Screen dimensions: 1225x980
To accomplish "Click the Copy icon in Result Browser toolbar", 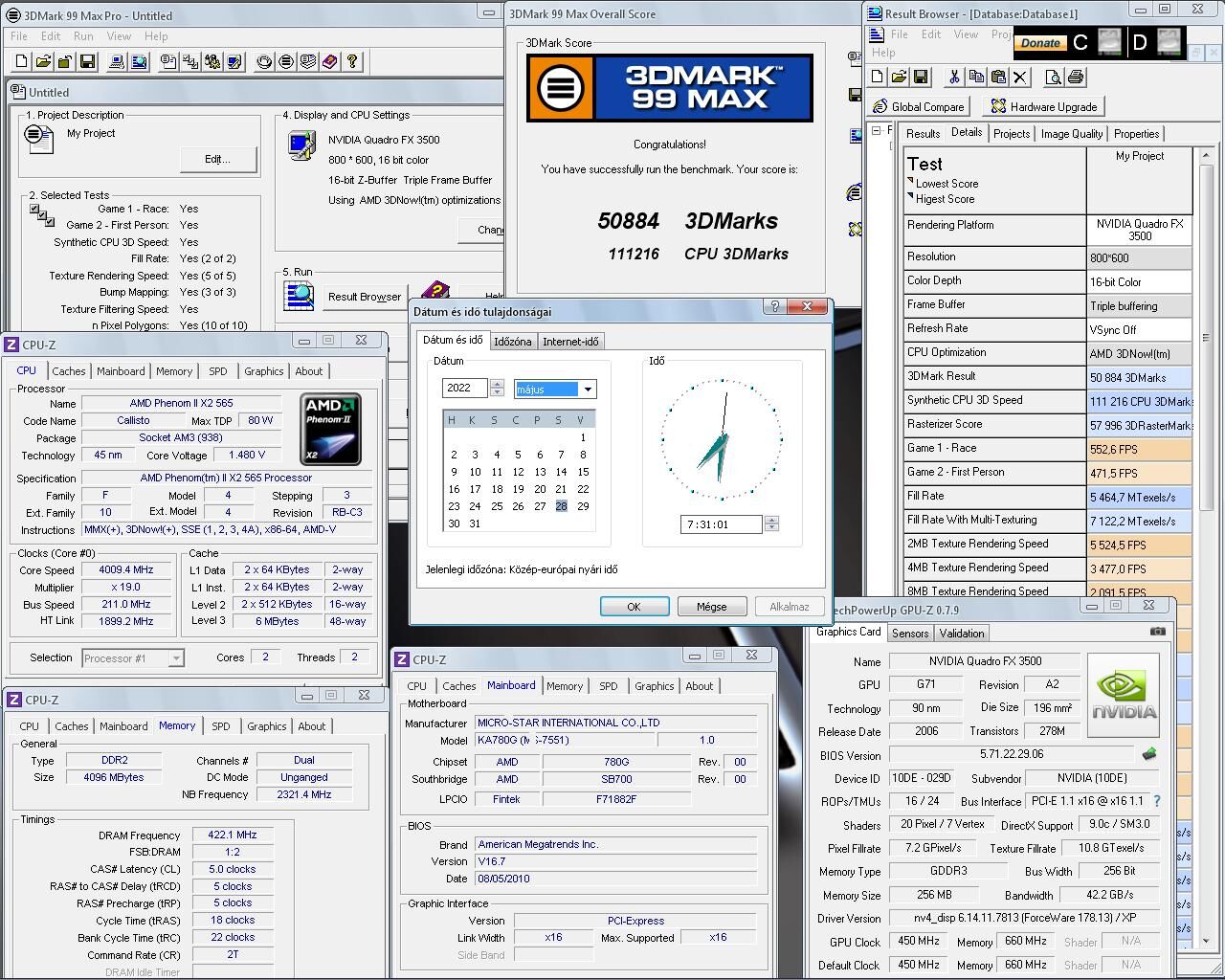I will click(x=976, y=78).
